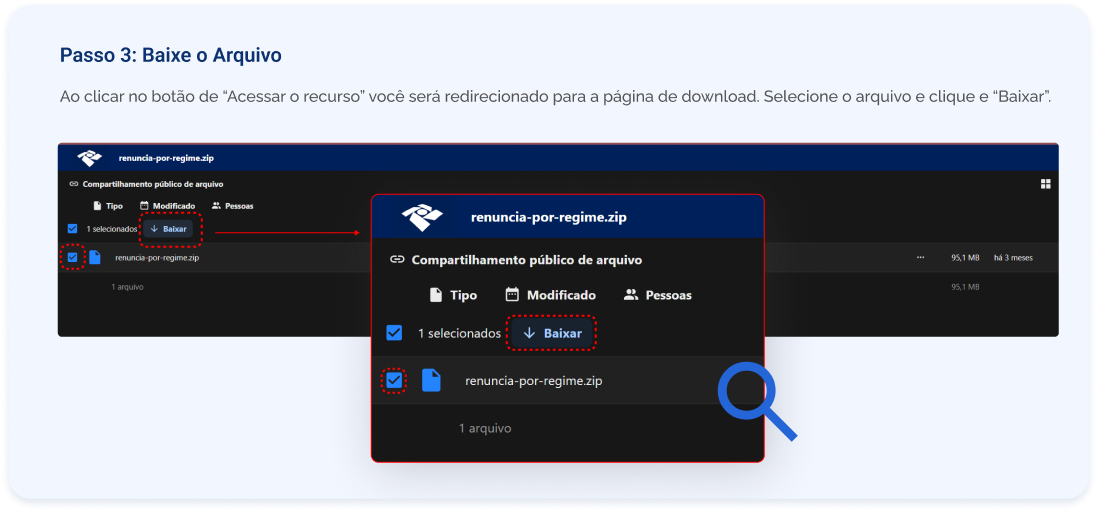
Task: Click the small logo in the background header
Action: tap(90, 158)
